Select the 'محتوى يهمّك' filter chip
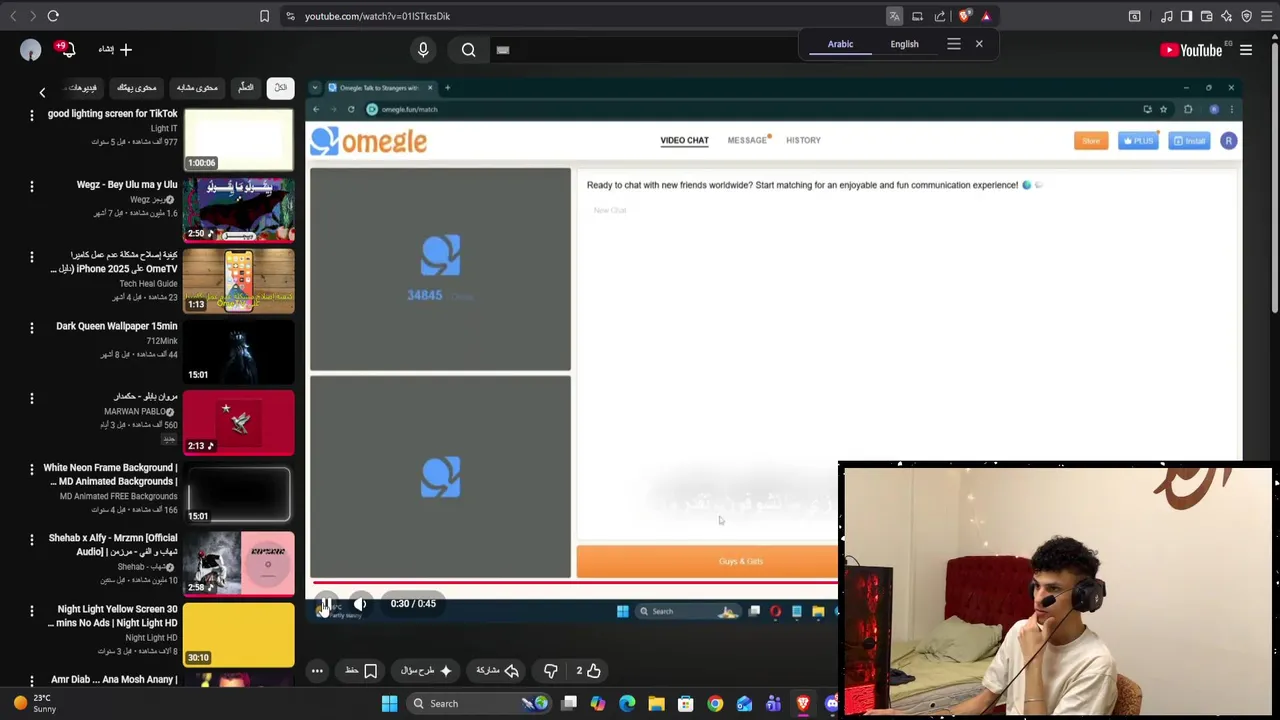Viewport: 1280px width, 720px height. (x=137, y=88)
